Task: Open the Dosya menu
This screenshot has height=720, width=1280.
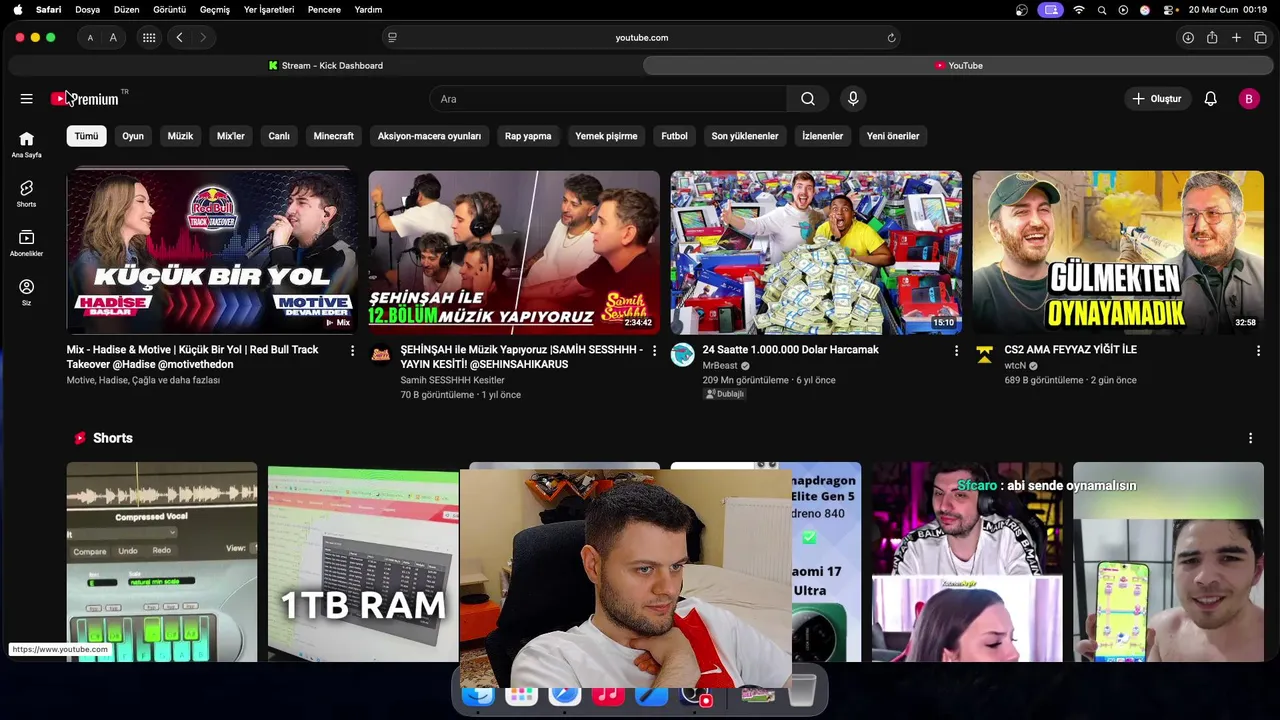Action: tap(88, 10)
